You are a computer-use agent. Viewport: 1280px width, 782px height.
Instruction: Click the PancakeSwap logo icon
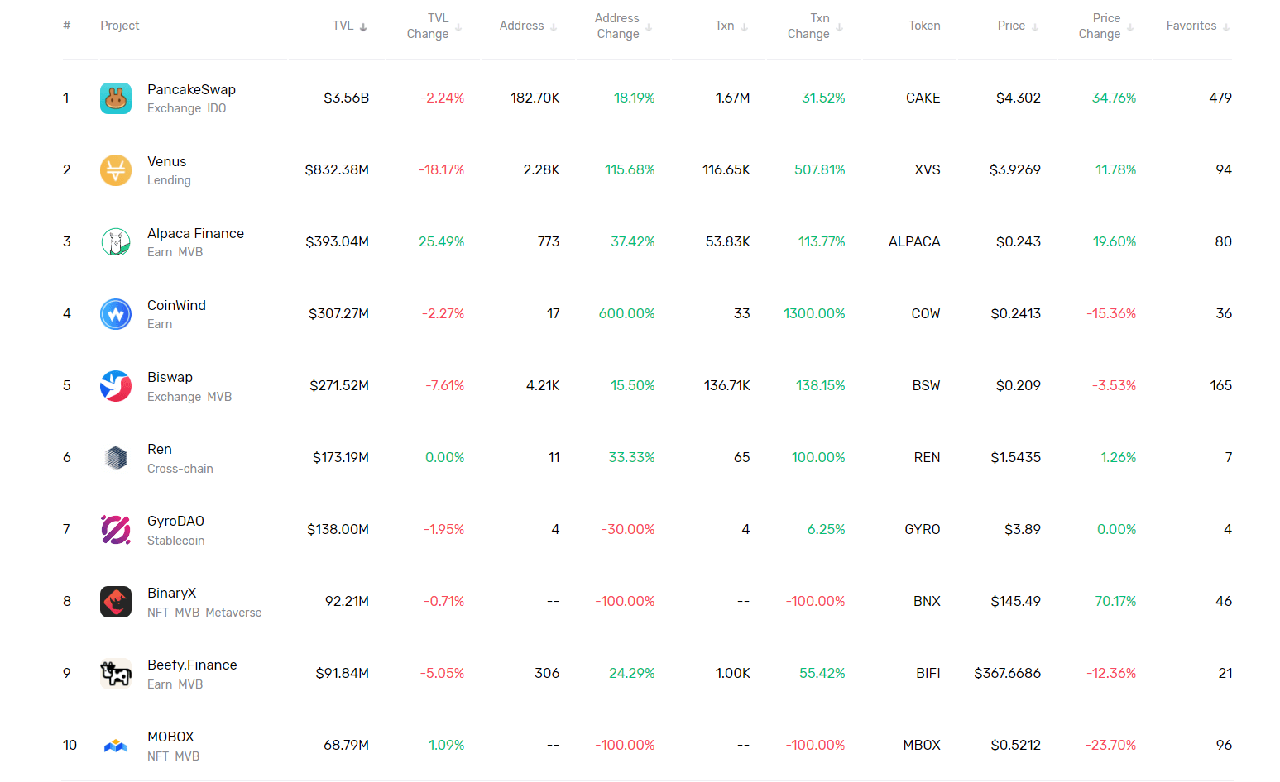pos(116,98)
